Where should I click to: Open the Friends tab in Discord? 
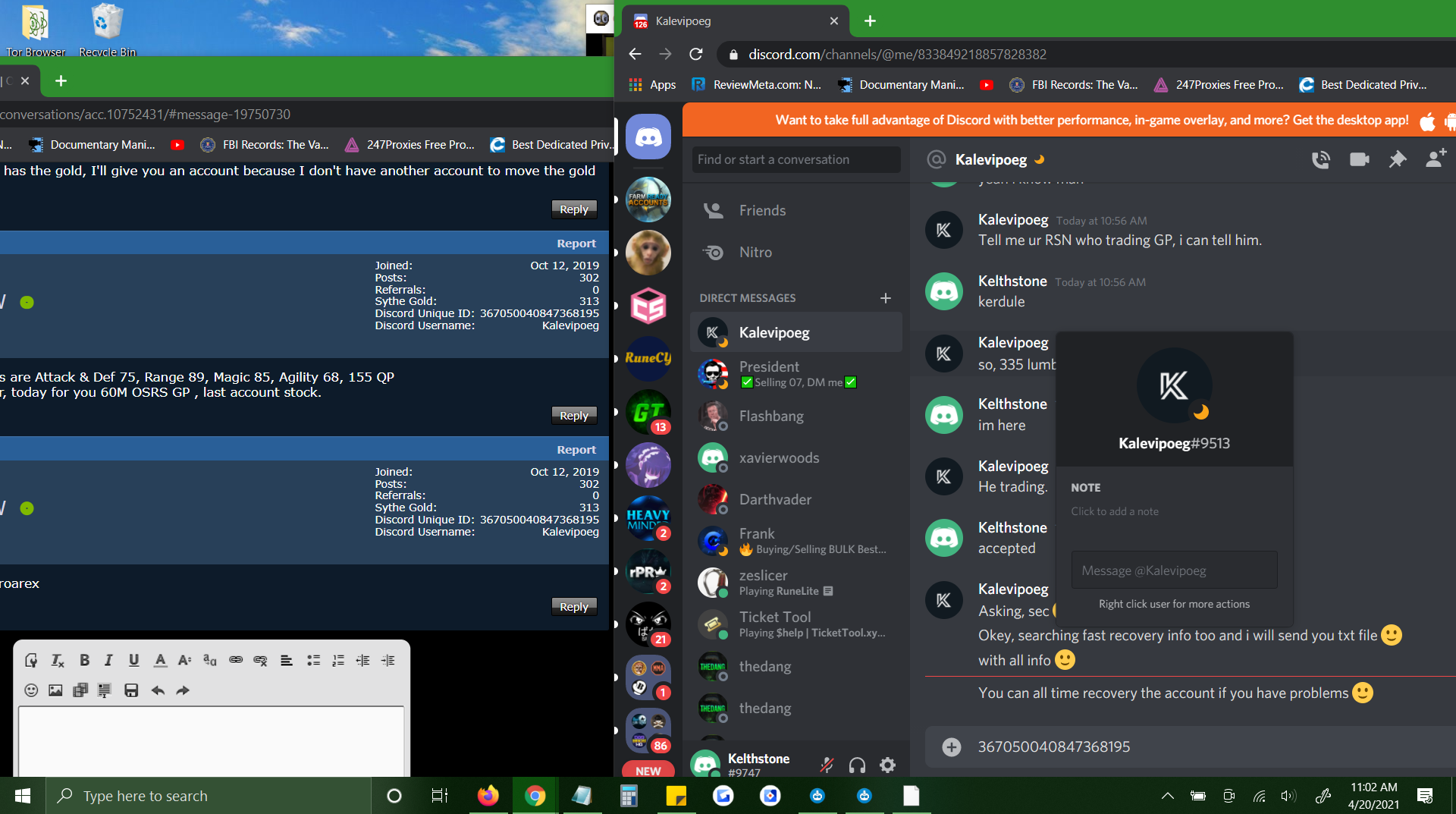[x=796, y=211]
